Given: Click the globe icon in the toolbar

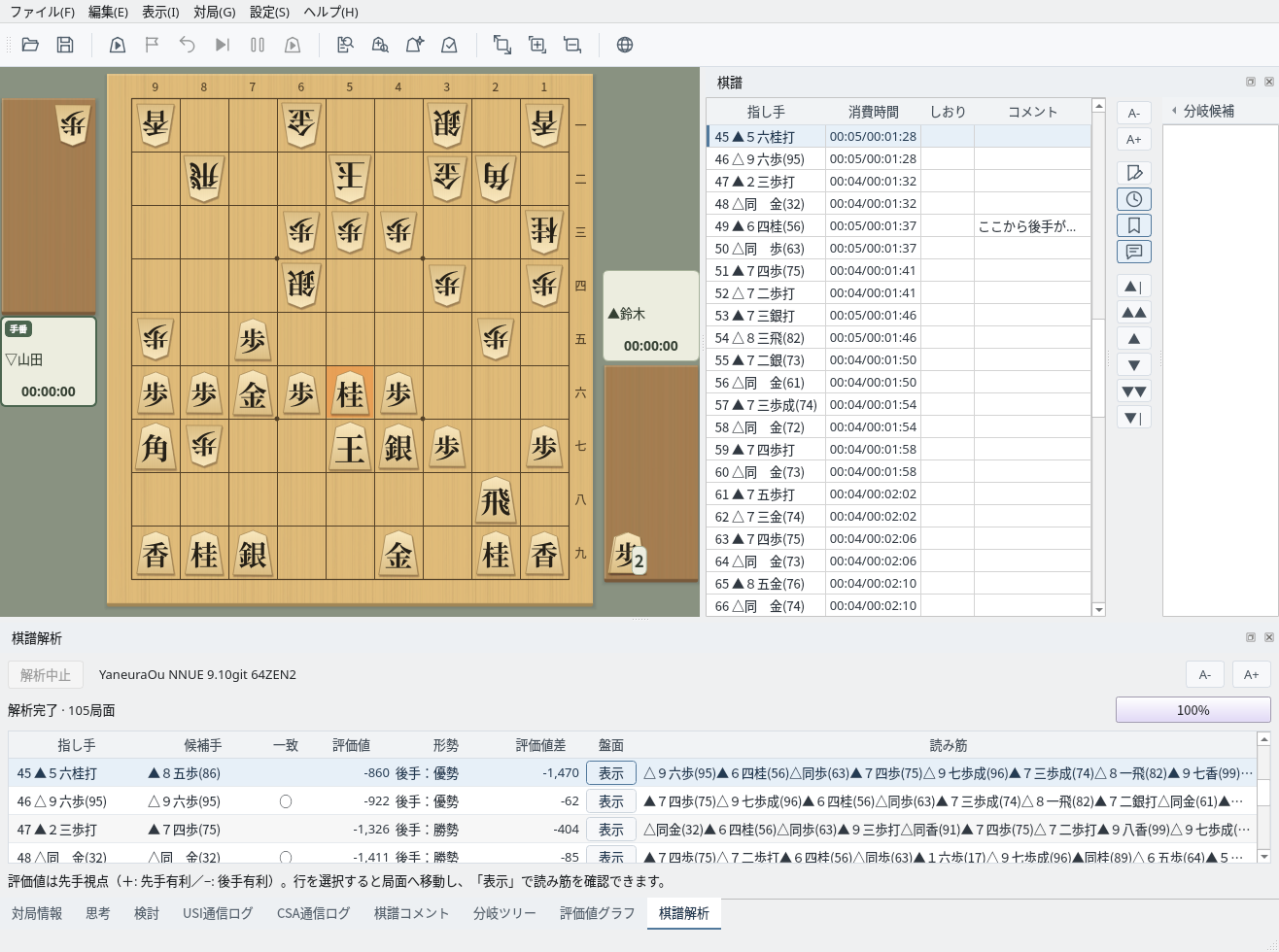Looking at the screenshot, I should 625,45.
